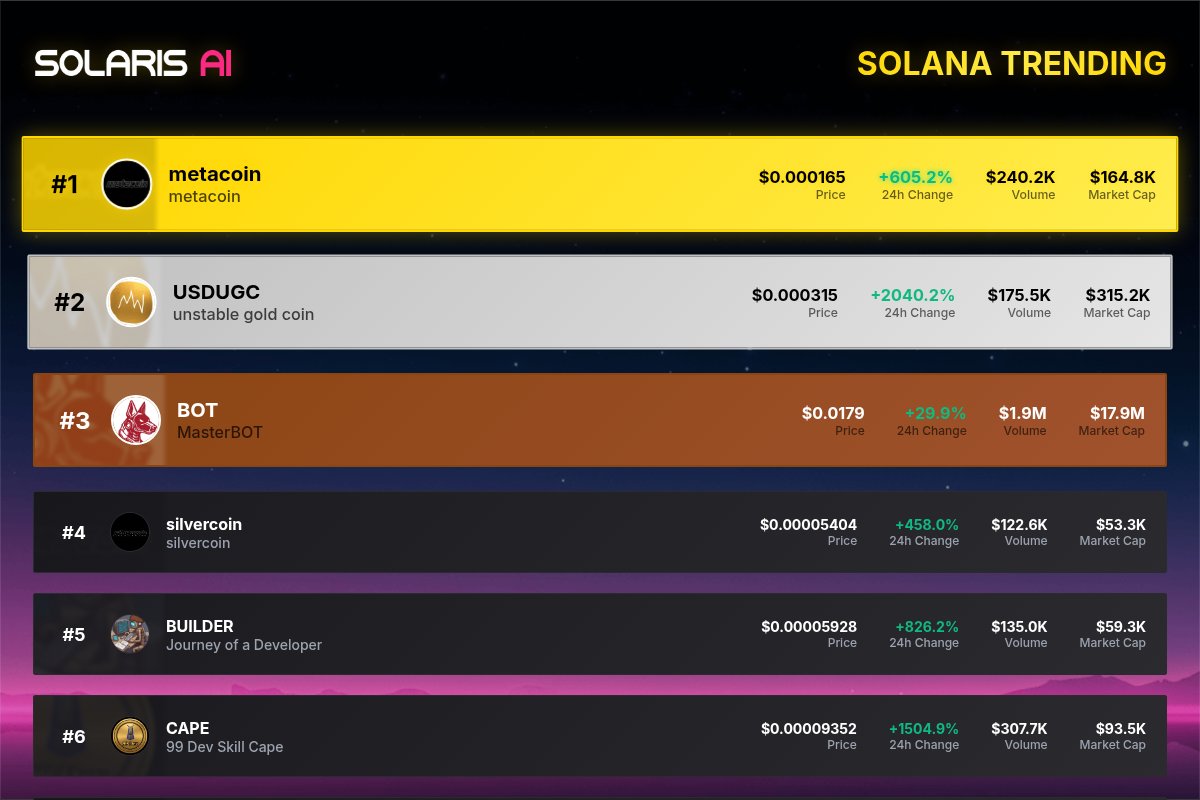Select the metacoin token name
The width and height of the screenshot is (1200, 800).
click(214, 174)
